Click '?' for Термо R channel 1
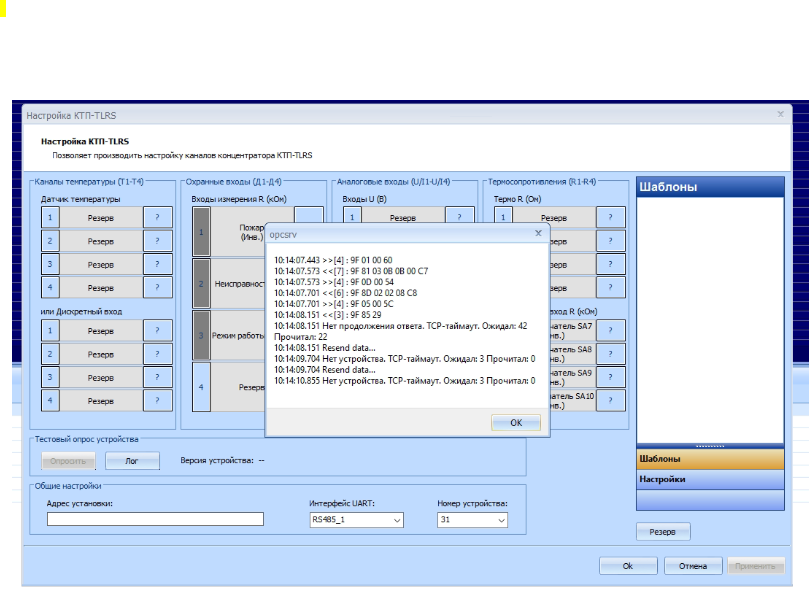This screenshot has height=599, width=809. point(611,216)
